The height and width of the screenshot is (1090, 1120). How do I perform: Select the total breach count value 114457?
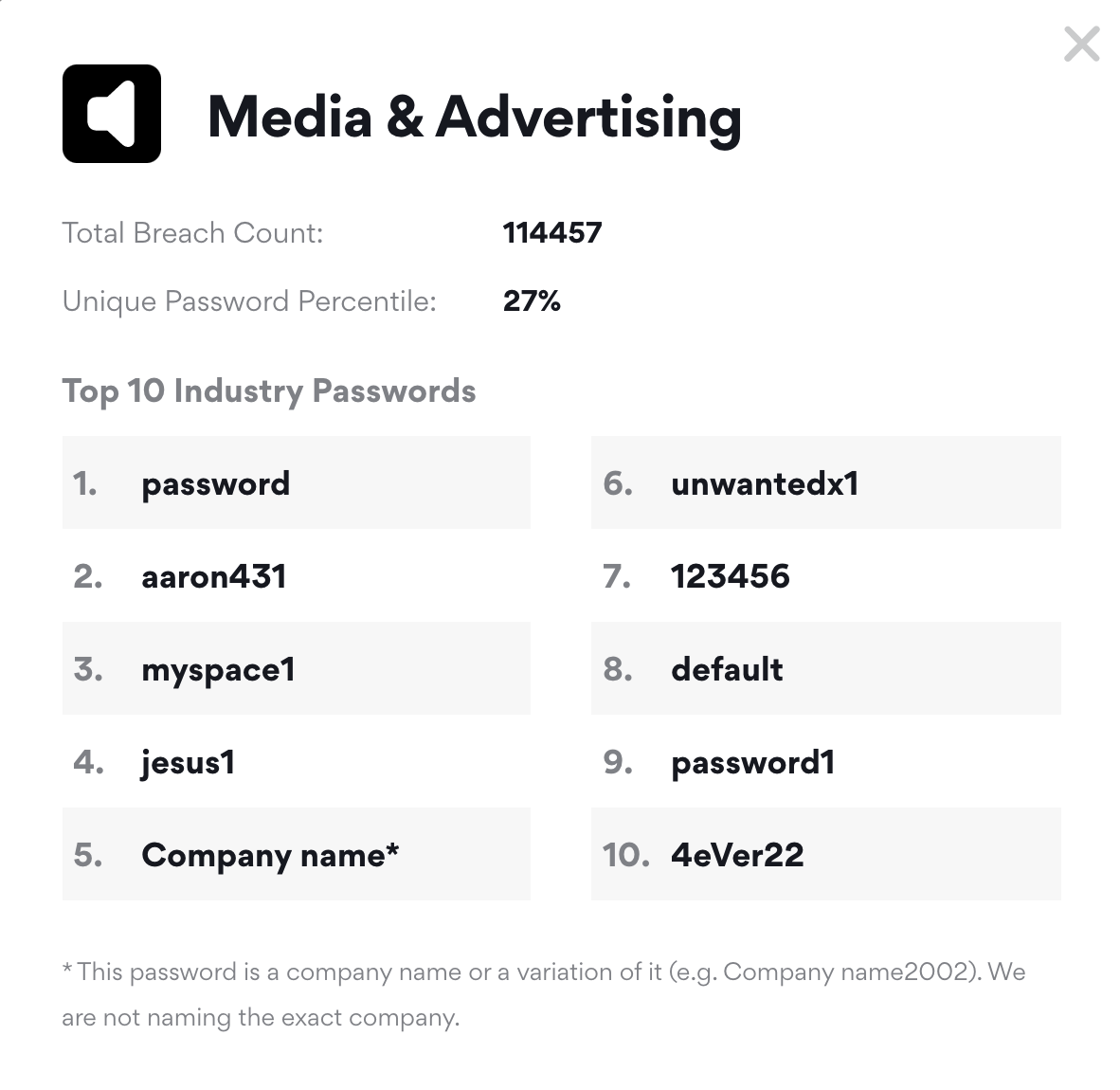(552, 233)
